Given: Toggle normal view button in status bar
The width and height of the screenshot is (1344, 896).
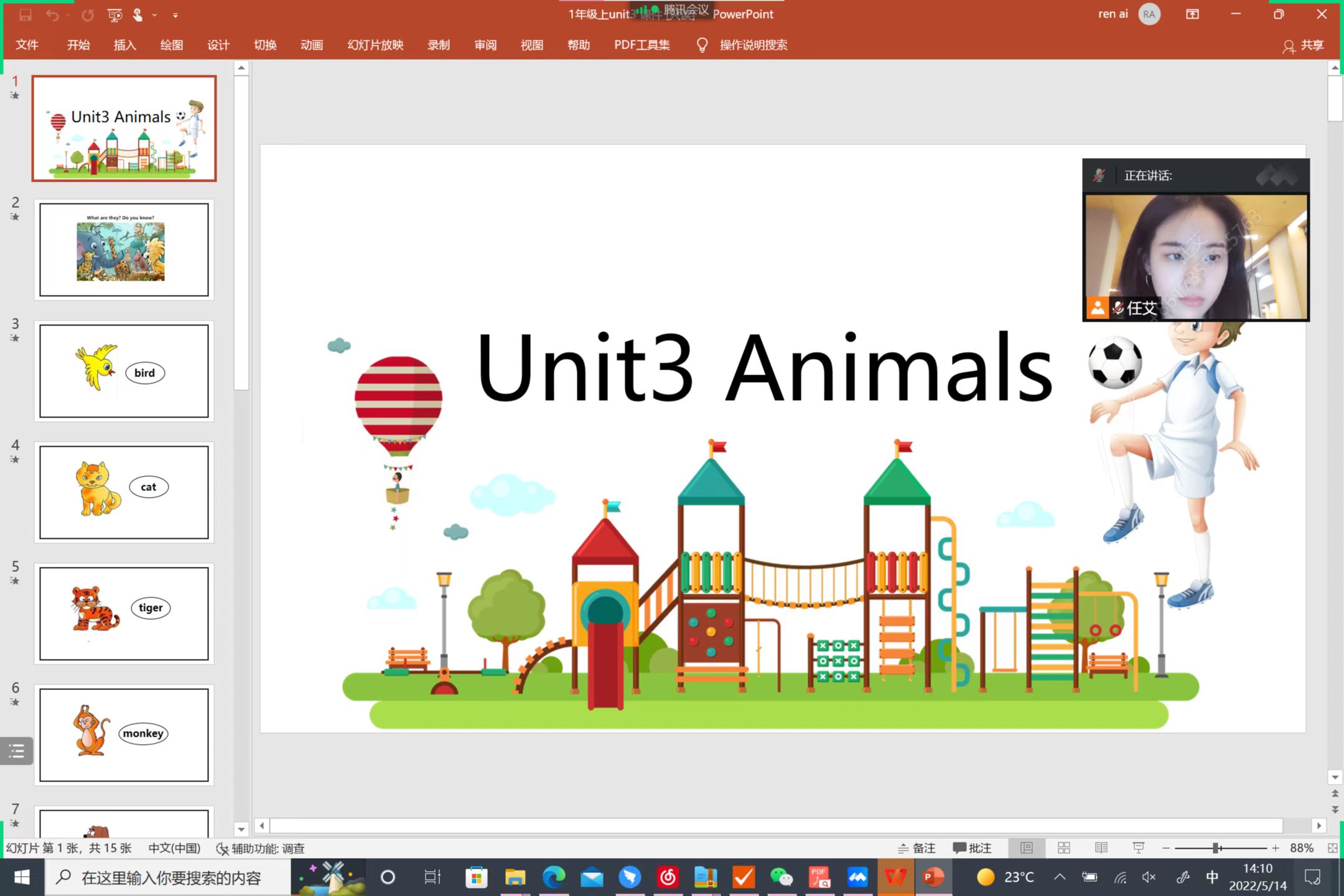Looking at the screenshot, I should 1027,848.
